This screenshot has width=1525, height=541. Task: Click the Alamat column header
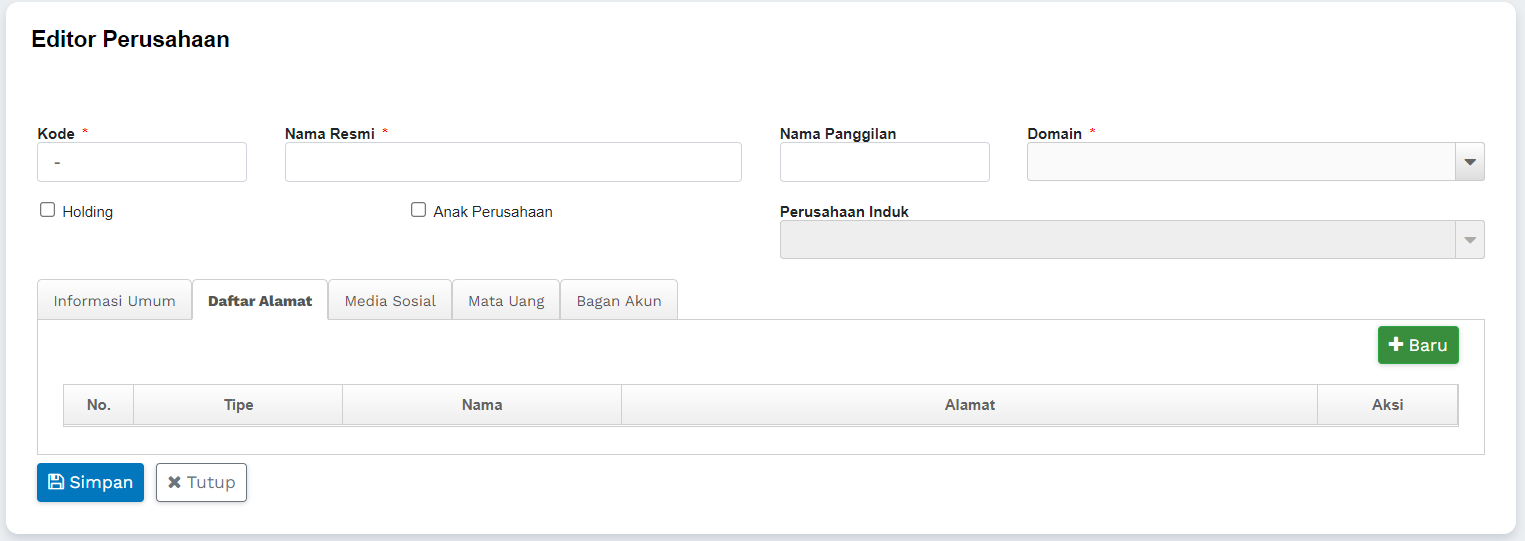pos(969,405)
